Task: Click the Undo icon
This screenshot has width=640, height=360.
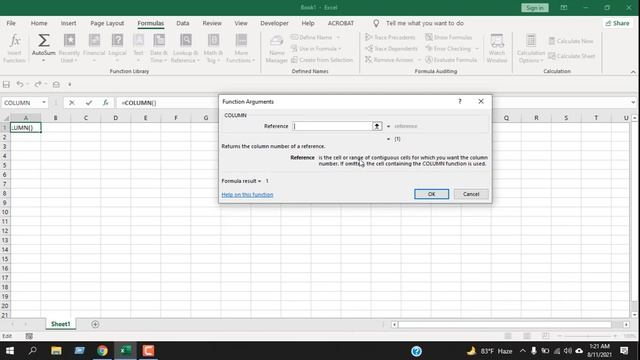Action: [19, 84]
